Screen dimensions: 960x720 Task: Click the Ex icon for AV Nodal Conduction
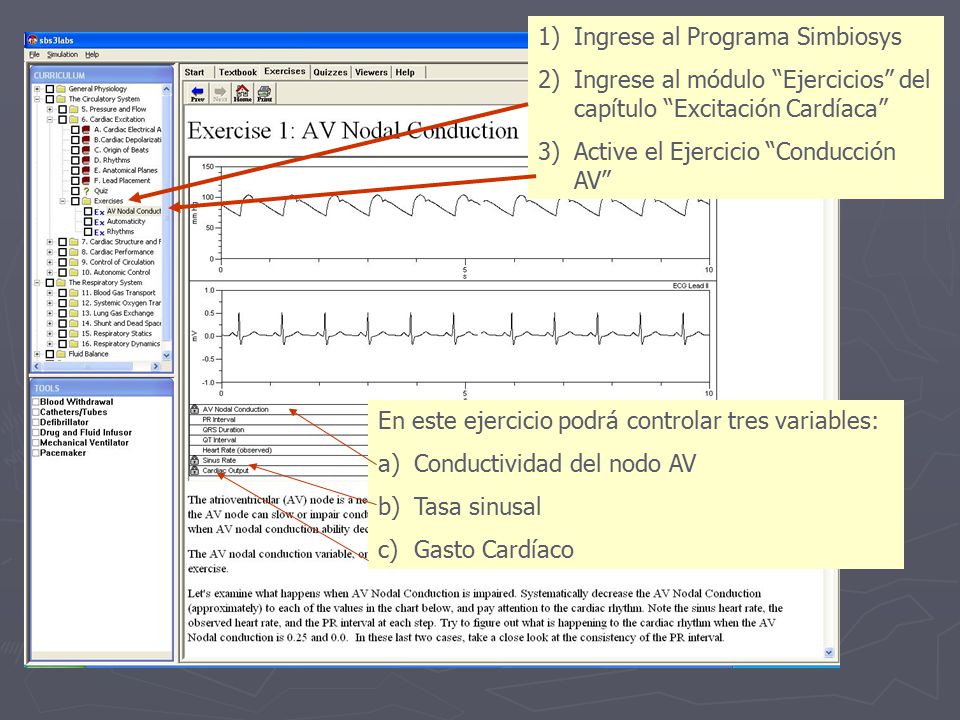pyautogui.click(x=99, y=212)
